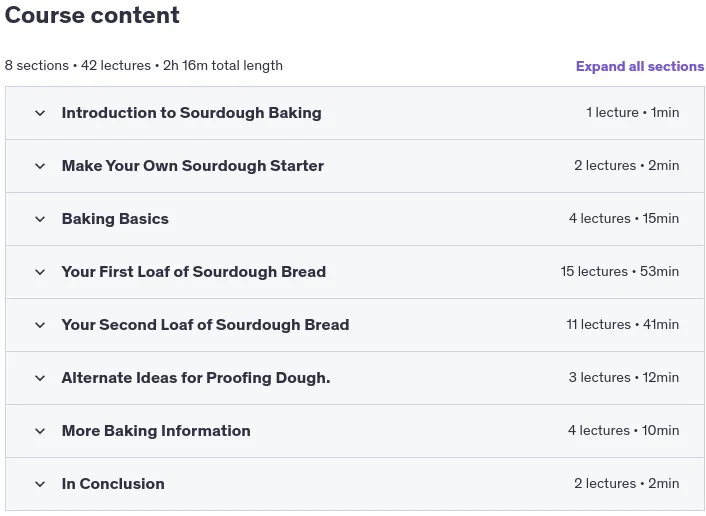This screenshot has height=516, width=706.
Task: Open Your Second Loaf of Sourdough Bread title
Action: click(205, 325)
